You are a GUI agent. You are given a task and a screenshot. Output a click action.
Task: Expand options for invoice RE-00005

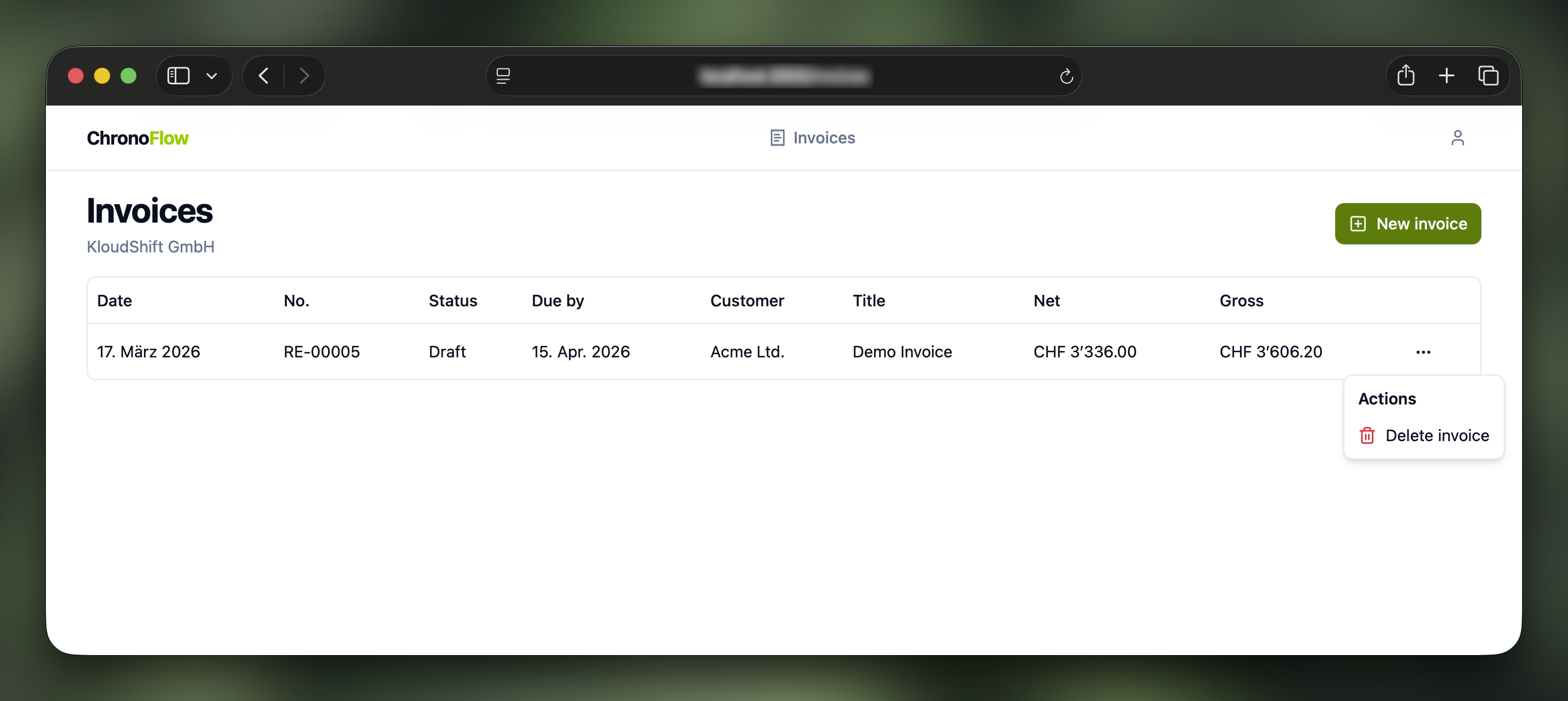coord(1423,352)
